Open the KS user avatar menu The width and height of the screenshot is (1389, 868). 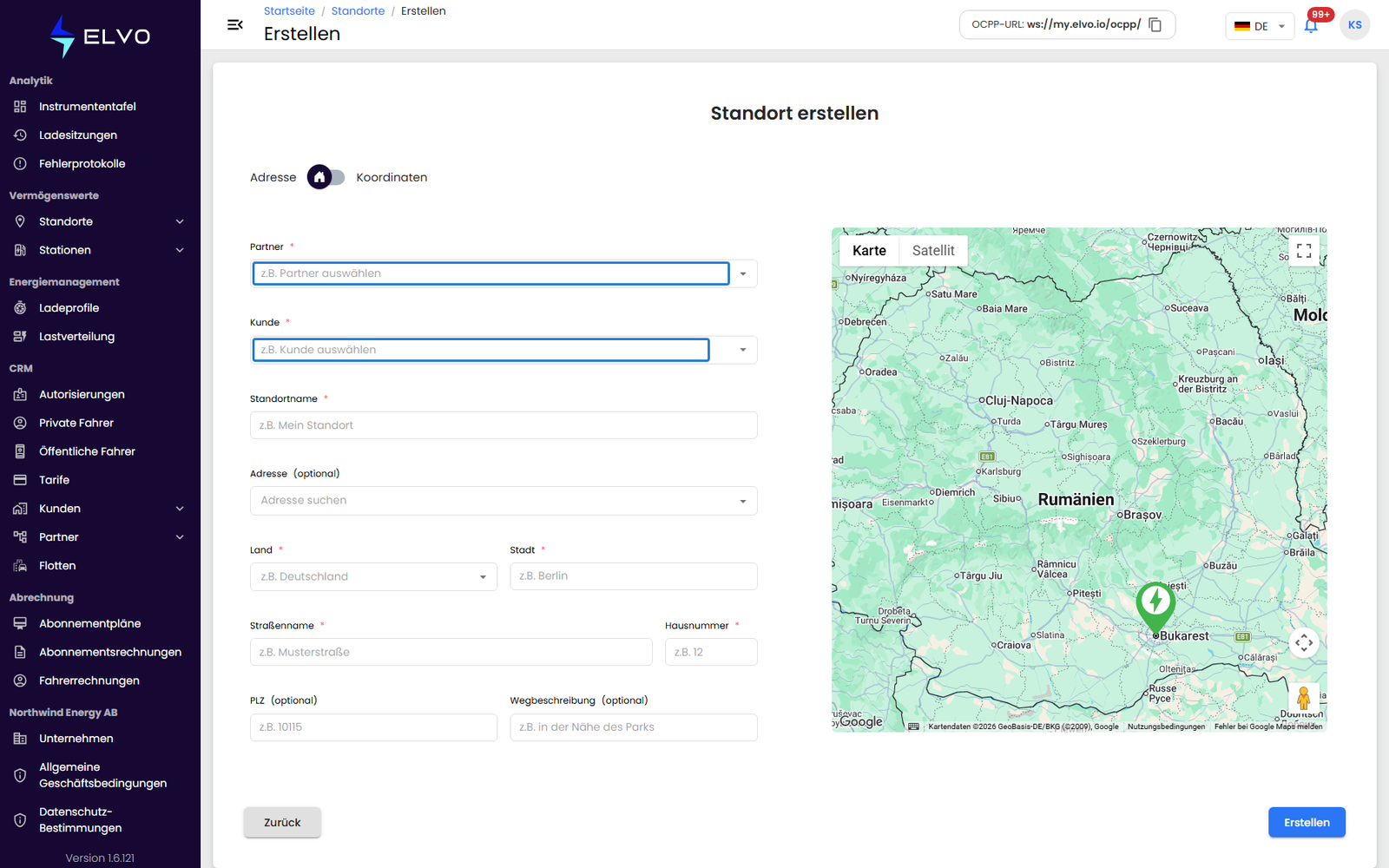pyautogui.click(x=1354, y=25)
